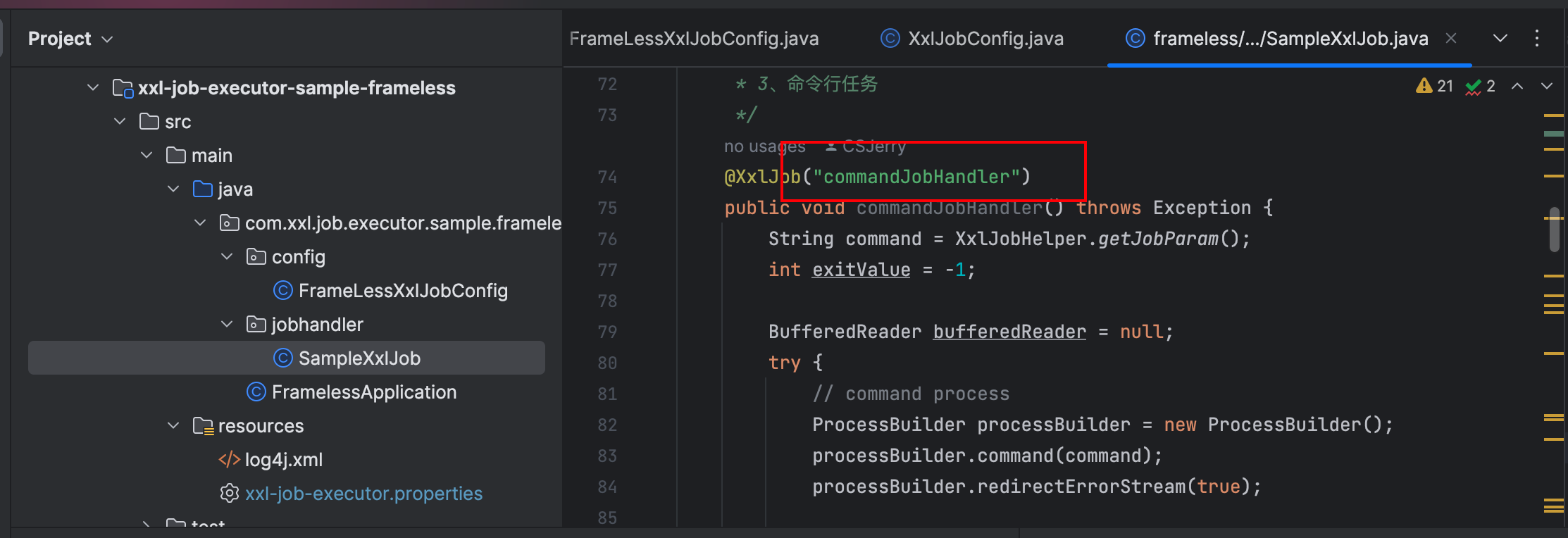Image resolution: width=1568 pixels, height=538 pixels.
Task: Click line number 80 in gutter
Action: (607, 363)
